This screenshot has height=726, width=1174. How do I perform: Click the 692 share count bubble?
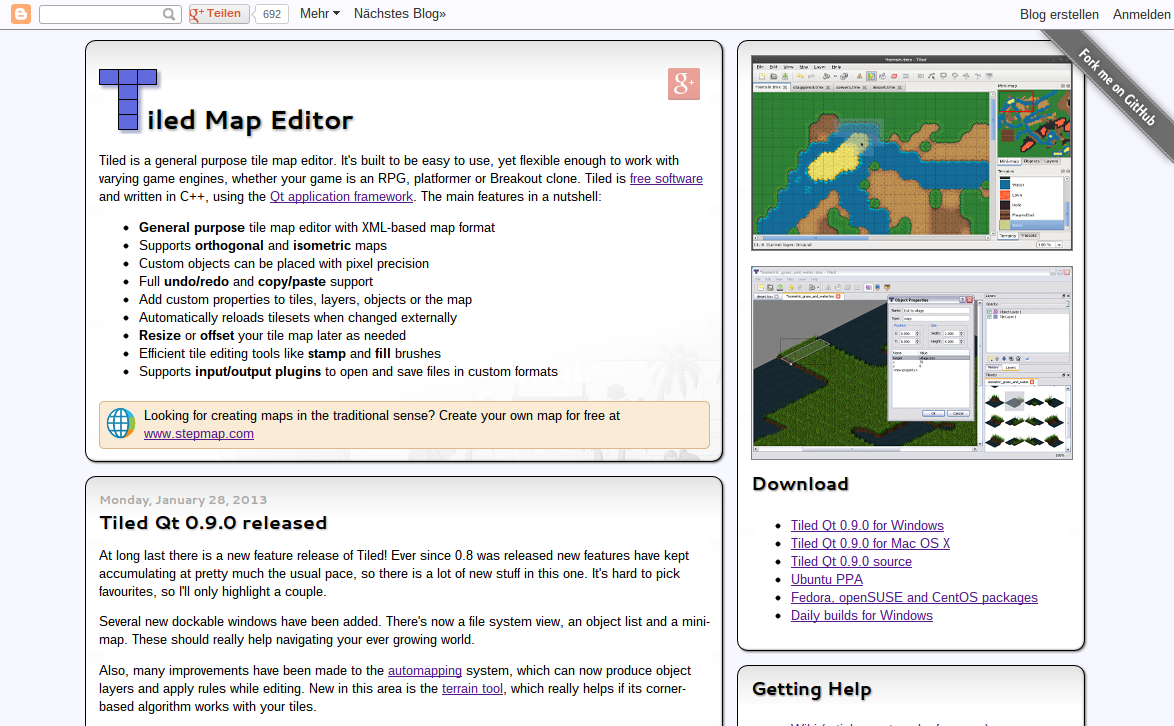(272, 14)
